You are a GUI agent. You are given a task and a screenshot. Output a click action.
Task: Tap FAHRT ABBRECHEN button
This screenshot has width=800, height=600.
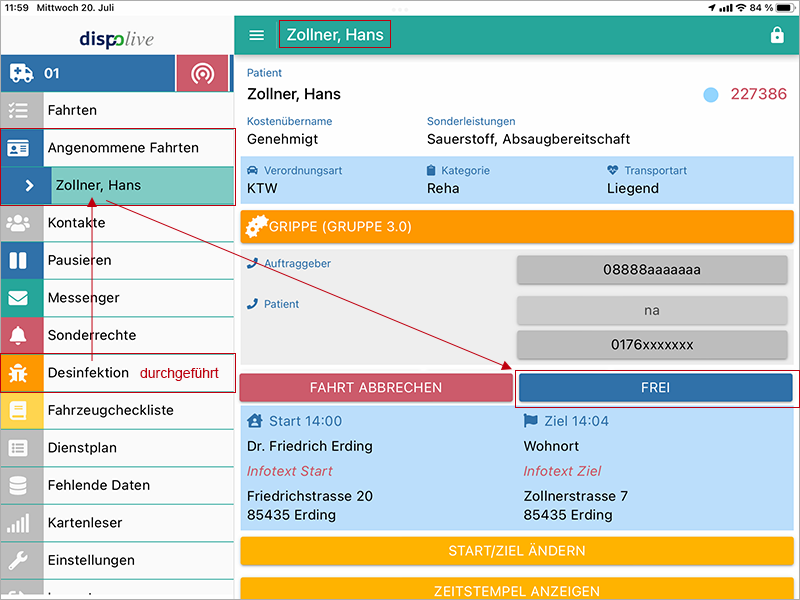point(376,388)
